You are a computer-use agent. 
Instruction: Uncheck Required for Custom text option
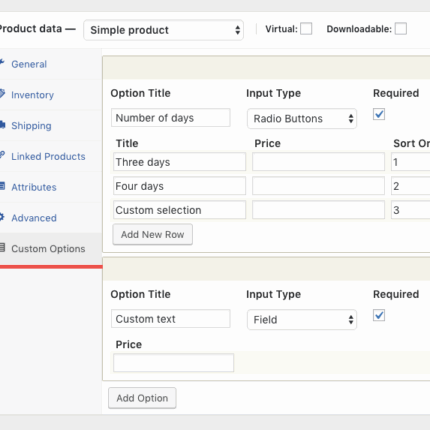(379, 315)
